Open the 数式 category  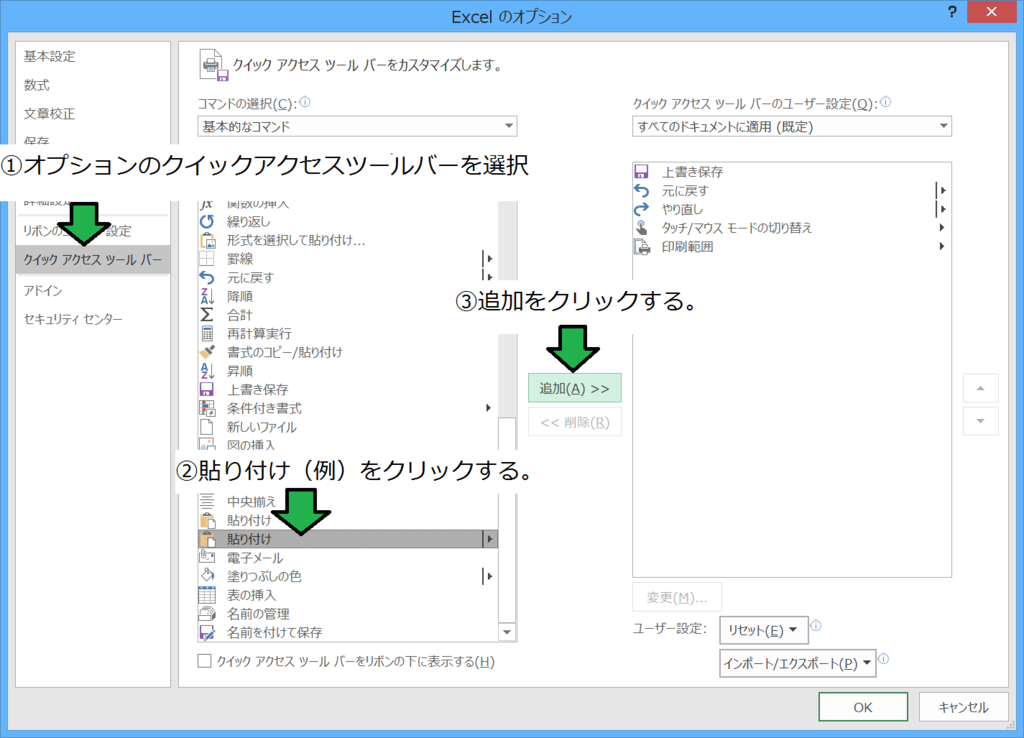[37, 85]
